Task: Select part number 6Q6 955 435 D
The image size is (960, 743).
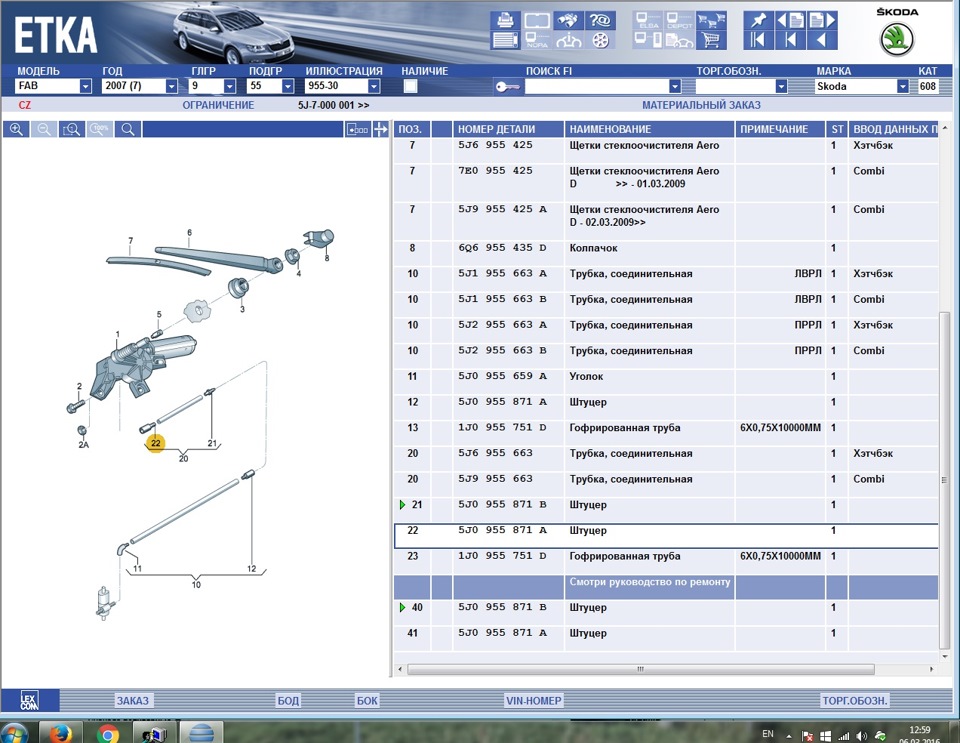Action: (502, 248)
